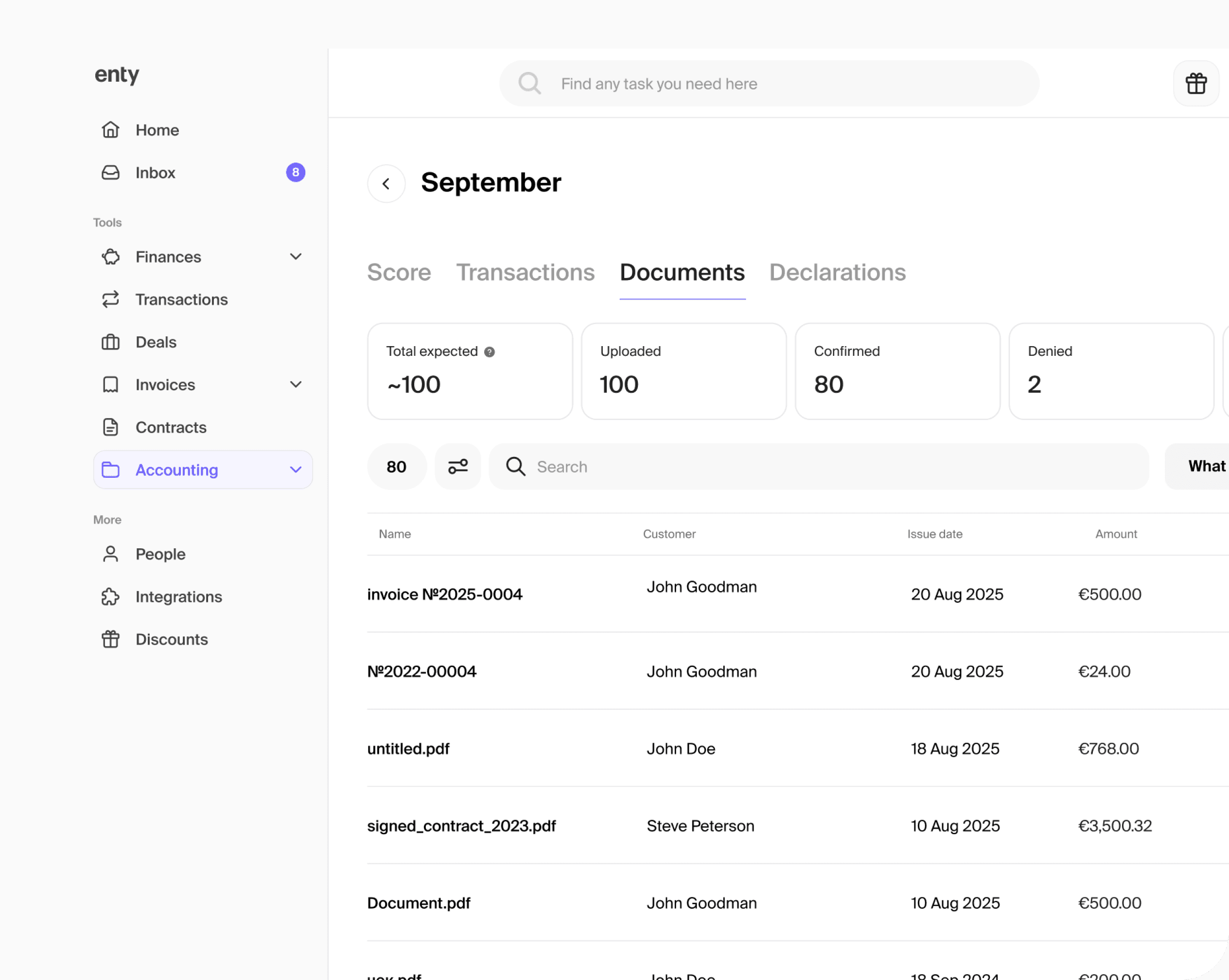Viewport: 1229px width, 980px height.
Task: Open Home from the sidebar
Action: 157,130
